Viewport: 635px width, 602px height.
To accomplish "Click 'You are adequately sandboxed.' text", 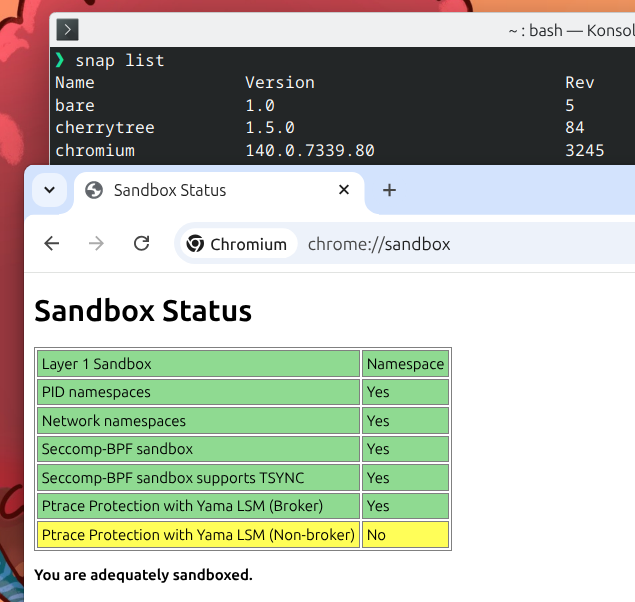I will tap(143, 575).
